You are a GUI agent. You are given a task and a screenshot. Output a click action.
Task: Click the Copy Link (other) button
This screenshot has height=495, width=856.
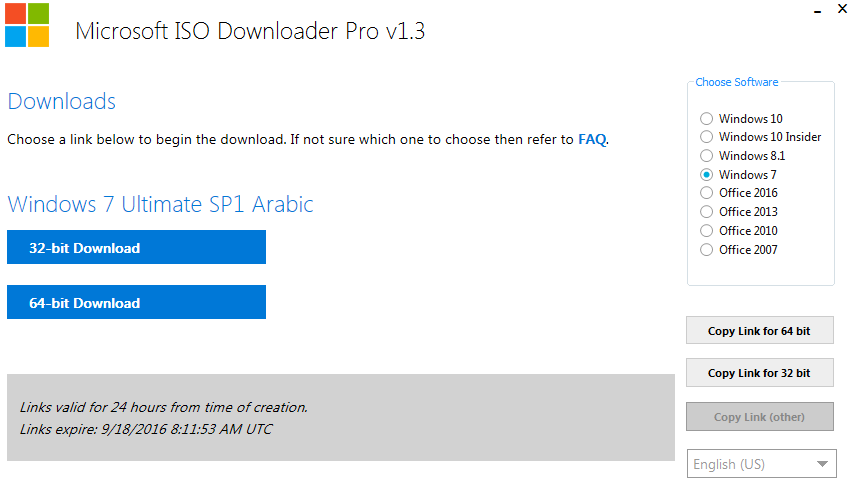point(759,417)
